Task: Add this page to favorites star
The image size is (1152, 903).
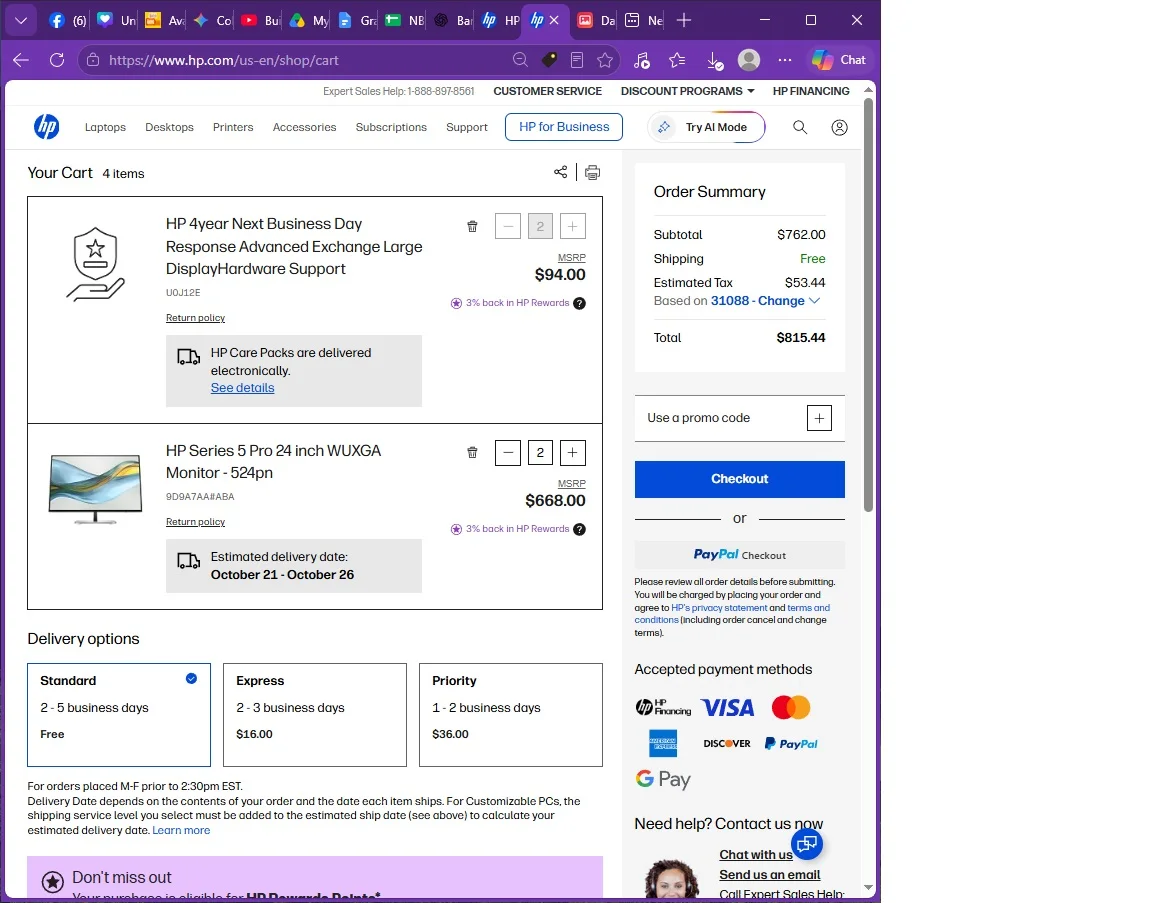Action: pos(605,60)
